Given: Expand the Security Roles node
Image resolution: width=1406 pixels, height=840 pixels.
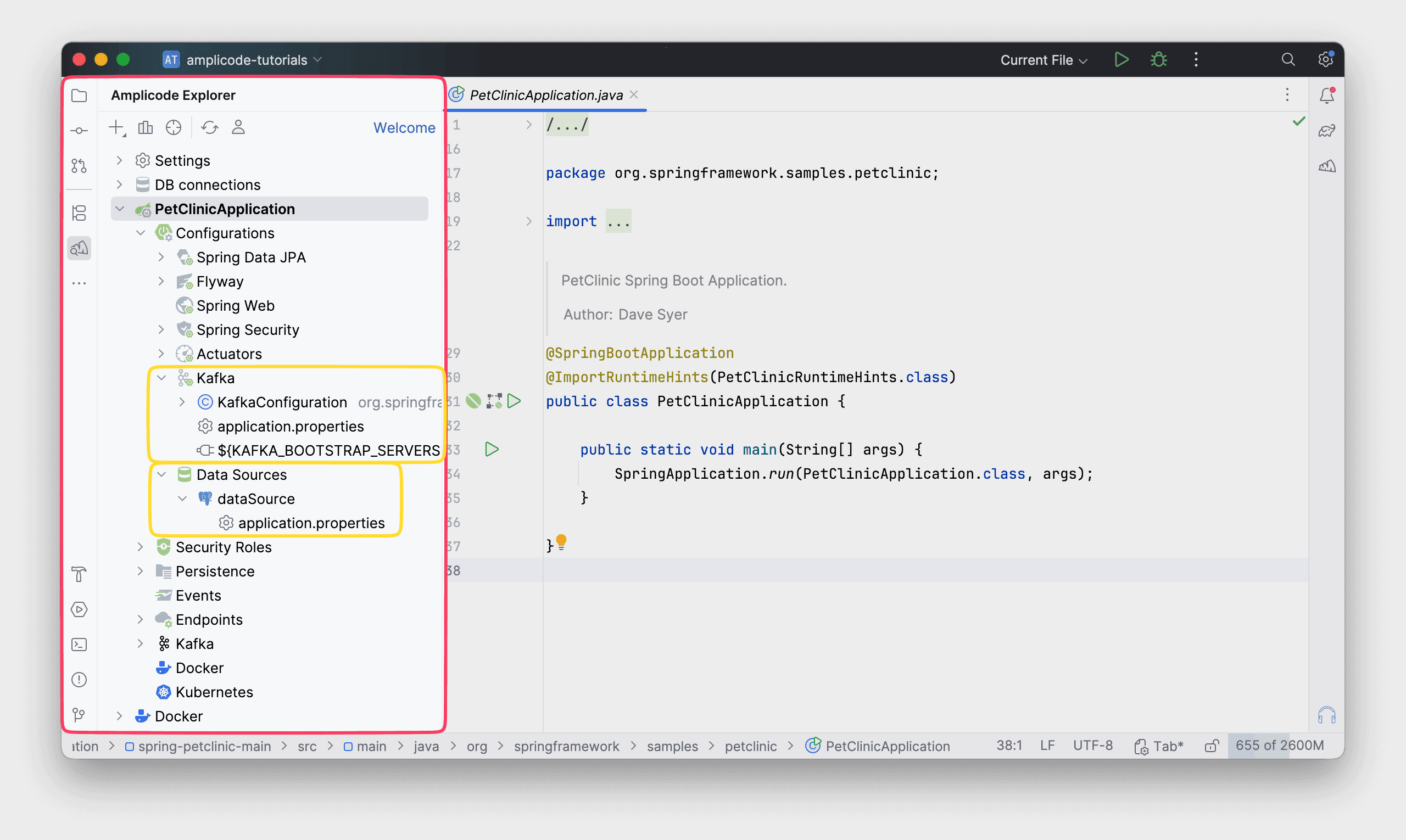Looking at the screenshot, I should coord(141,547).
